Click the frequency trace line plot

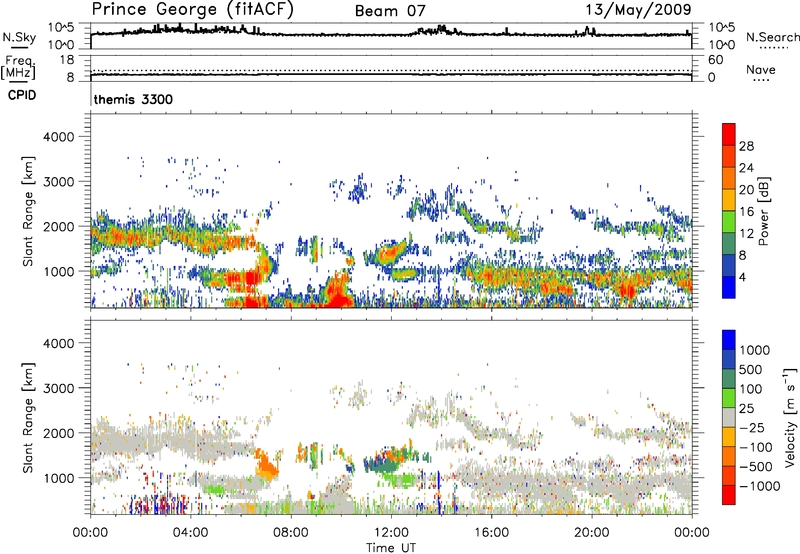(391, 75)
